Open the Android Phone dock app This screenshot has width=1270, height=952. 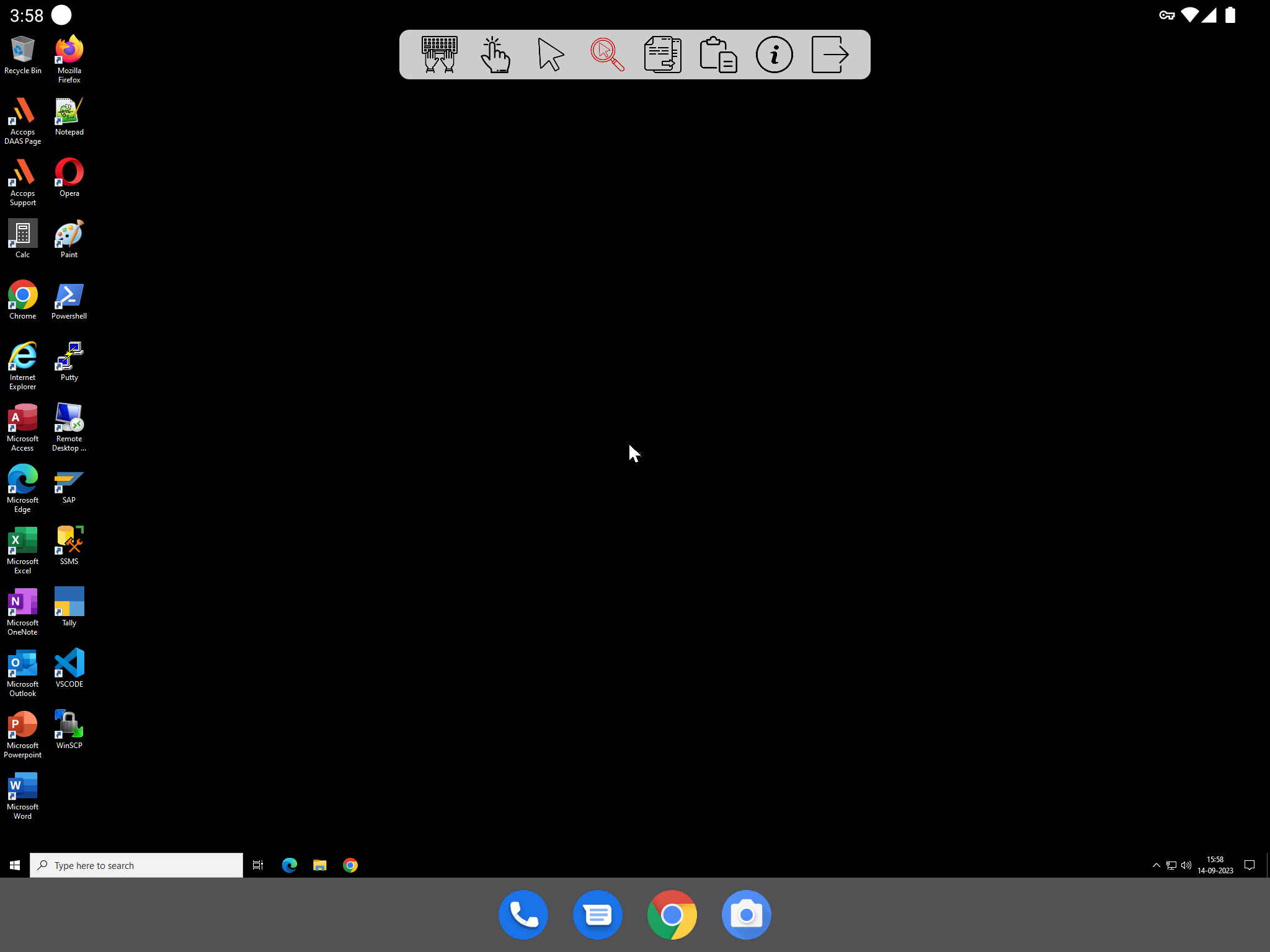[523, 915]
